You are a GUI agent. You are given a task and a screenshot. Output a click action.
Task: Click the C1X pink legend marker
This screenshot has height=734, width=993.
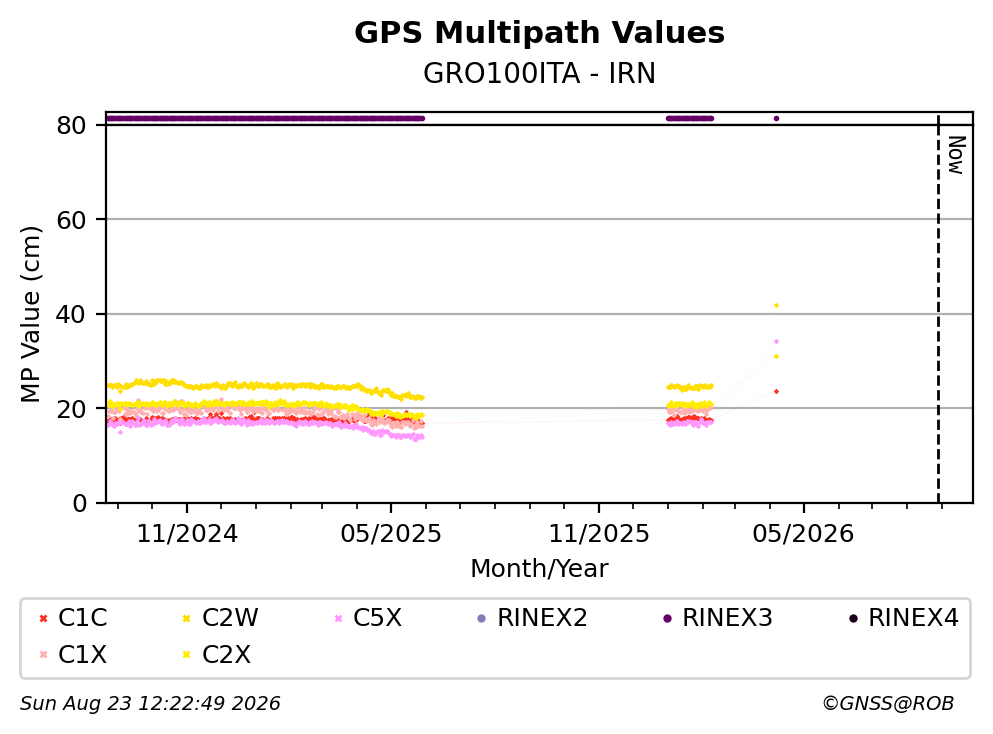[43, 655]
